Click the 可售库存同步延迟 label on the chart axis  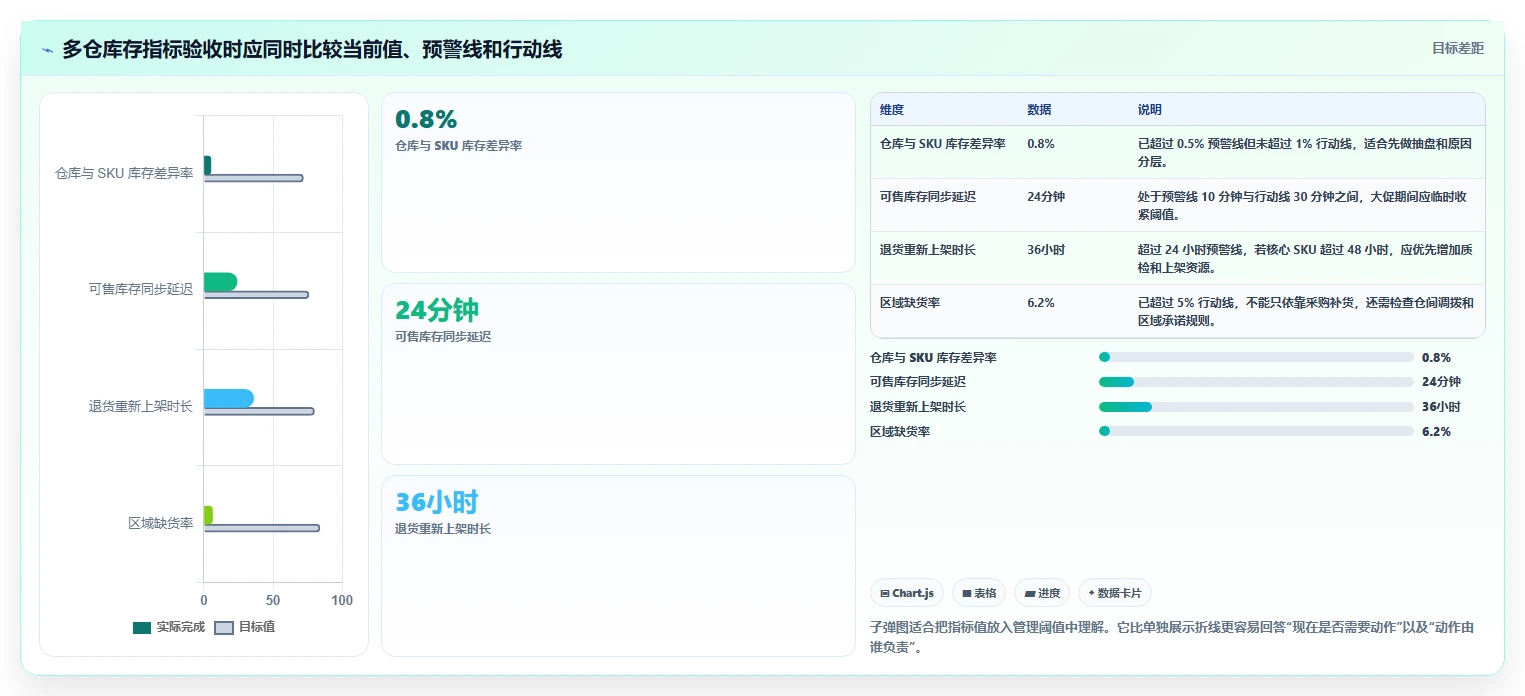pyautogui.click(x=141, y=290)
